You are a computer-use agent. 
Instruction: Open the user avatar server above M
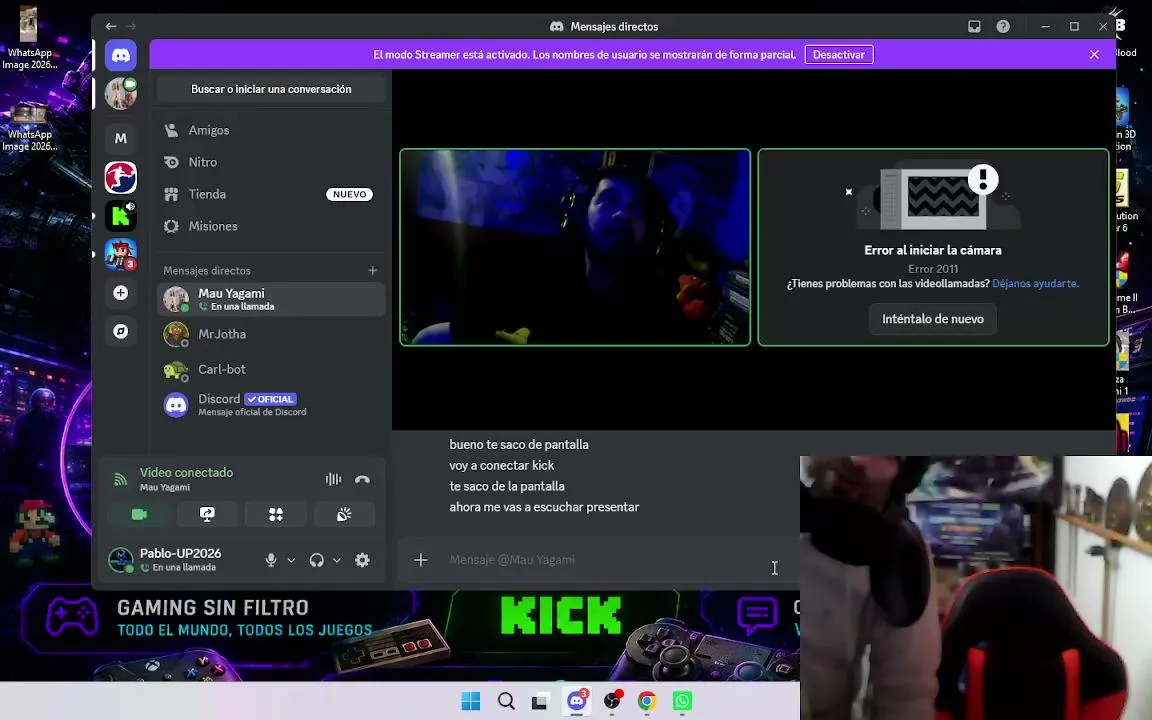[120, 94]
